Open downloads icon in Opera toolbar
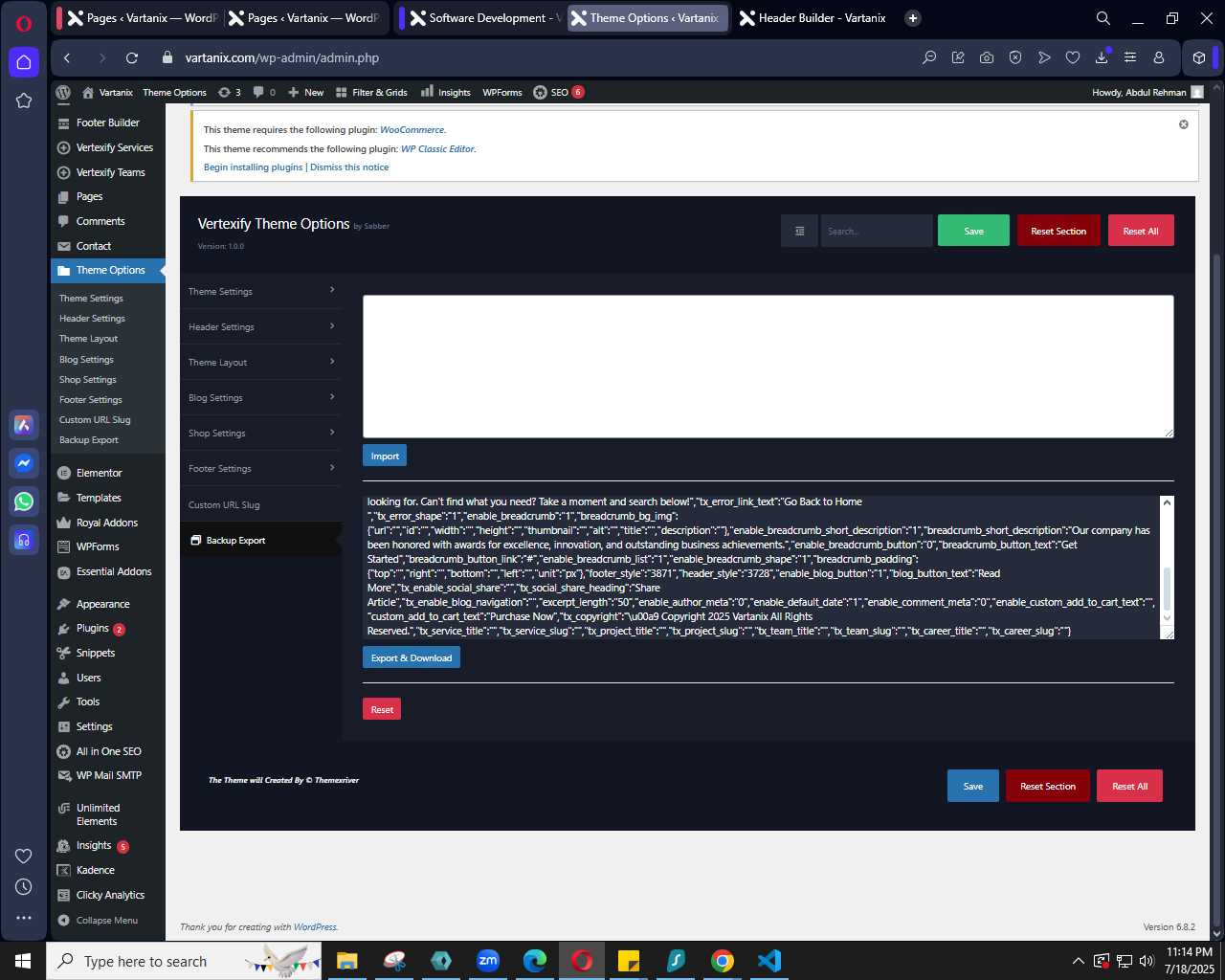Image resolution: width=1225 pixels, height=980 pixels. click(1102, 57)
